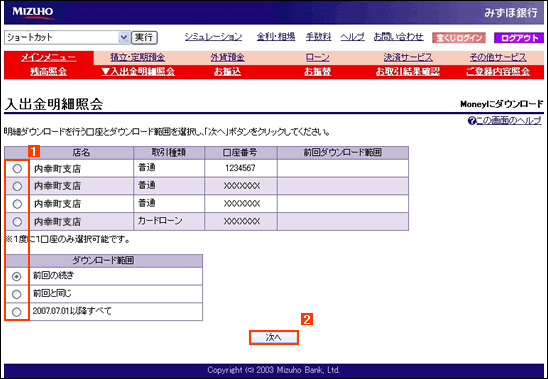Select the 積立・定期預金 tab
Image resolution: width=548 pixels, height=379 pixels.
(138, 57)
